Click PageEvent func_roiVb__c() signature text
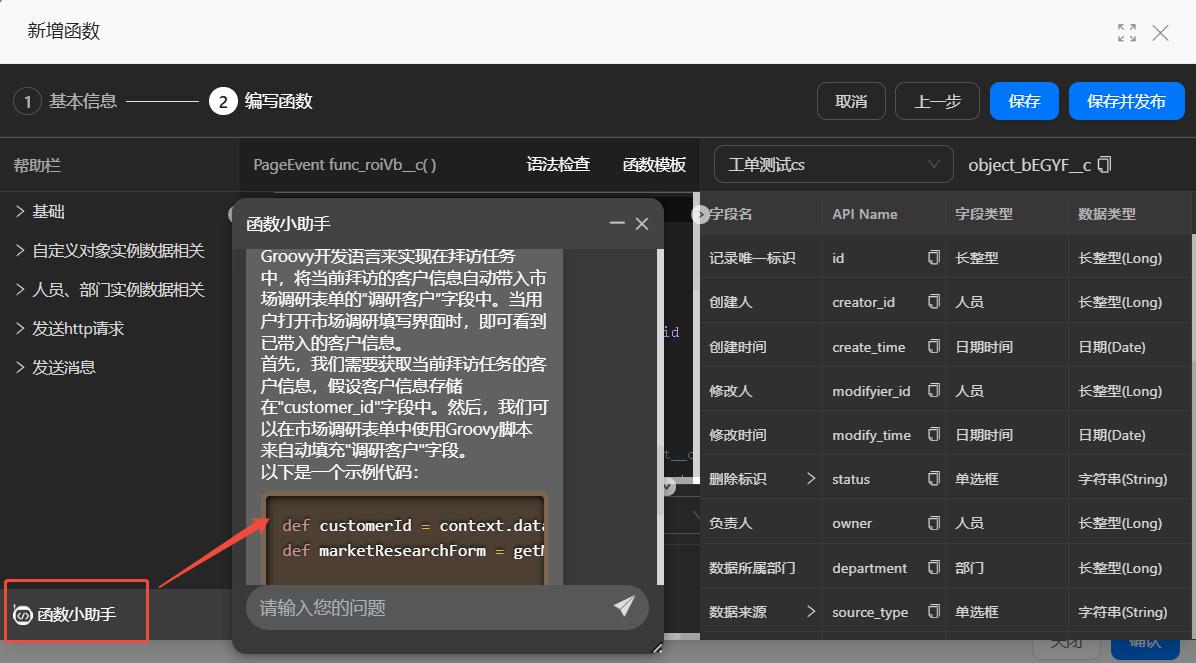 [x=345, y=165]
